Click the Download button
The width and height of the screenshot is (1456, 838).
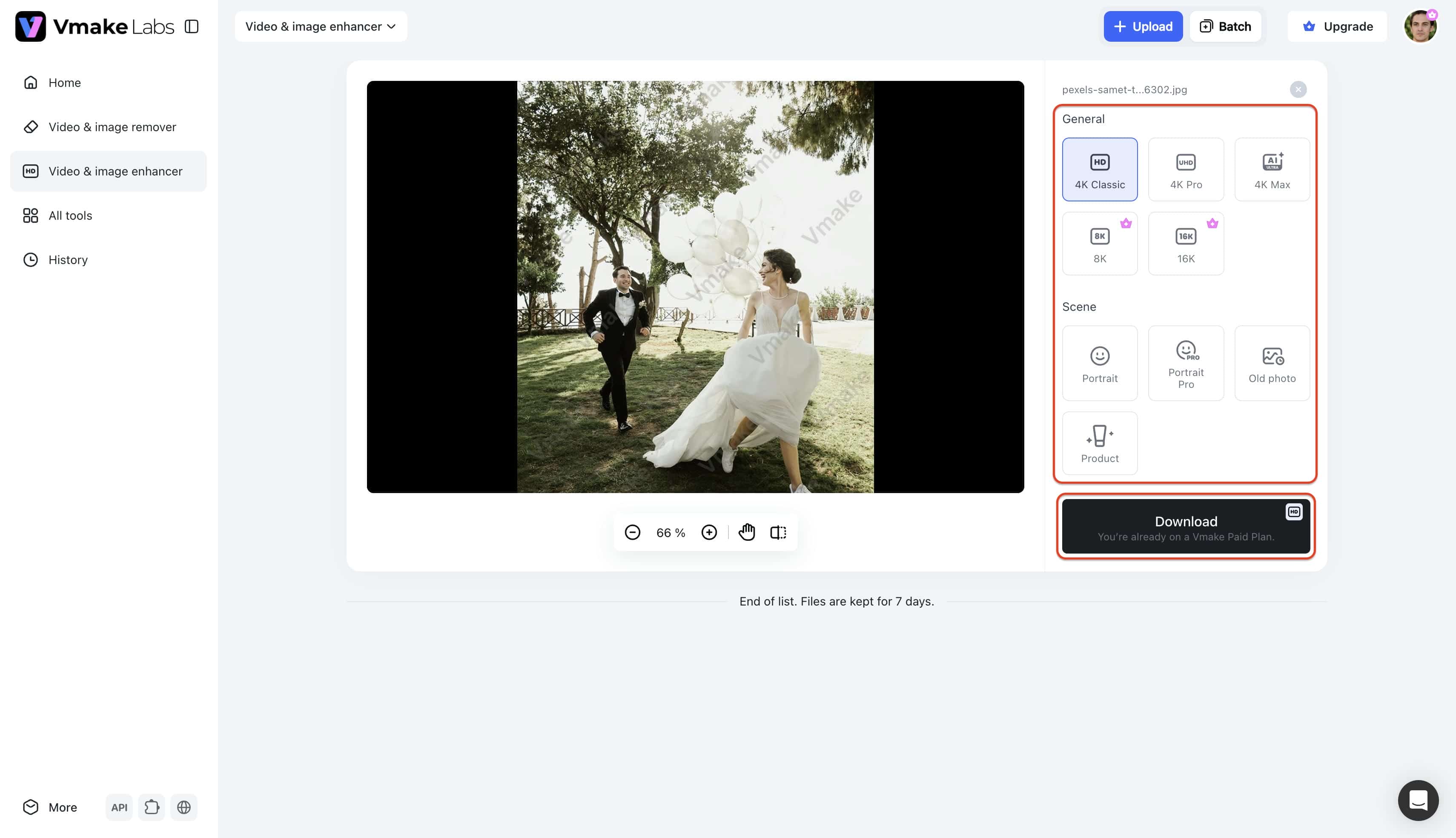(x=1186, y=526)
